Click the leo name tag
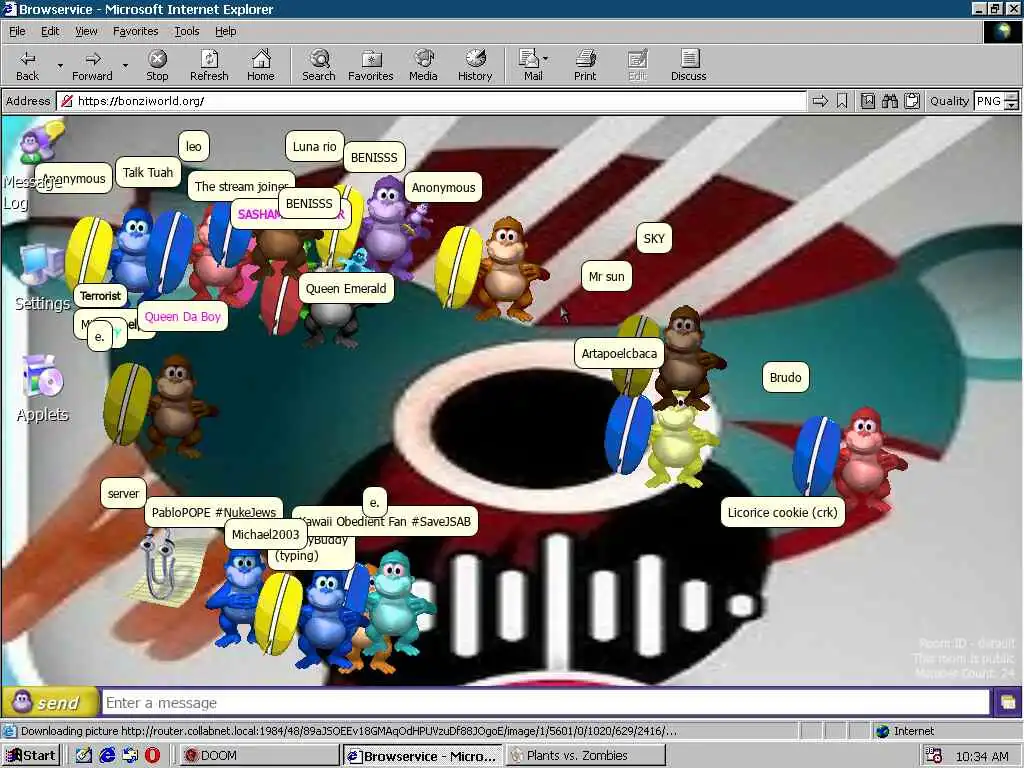1024x768 pixels. 193,146
